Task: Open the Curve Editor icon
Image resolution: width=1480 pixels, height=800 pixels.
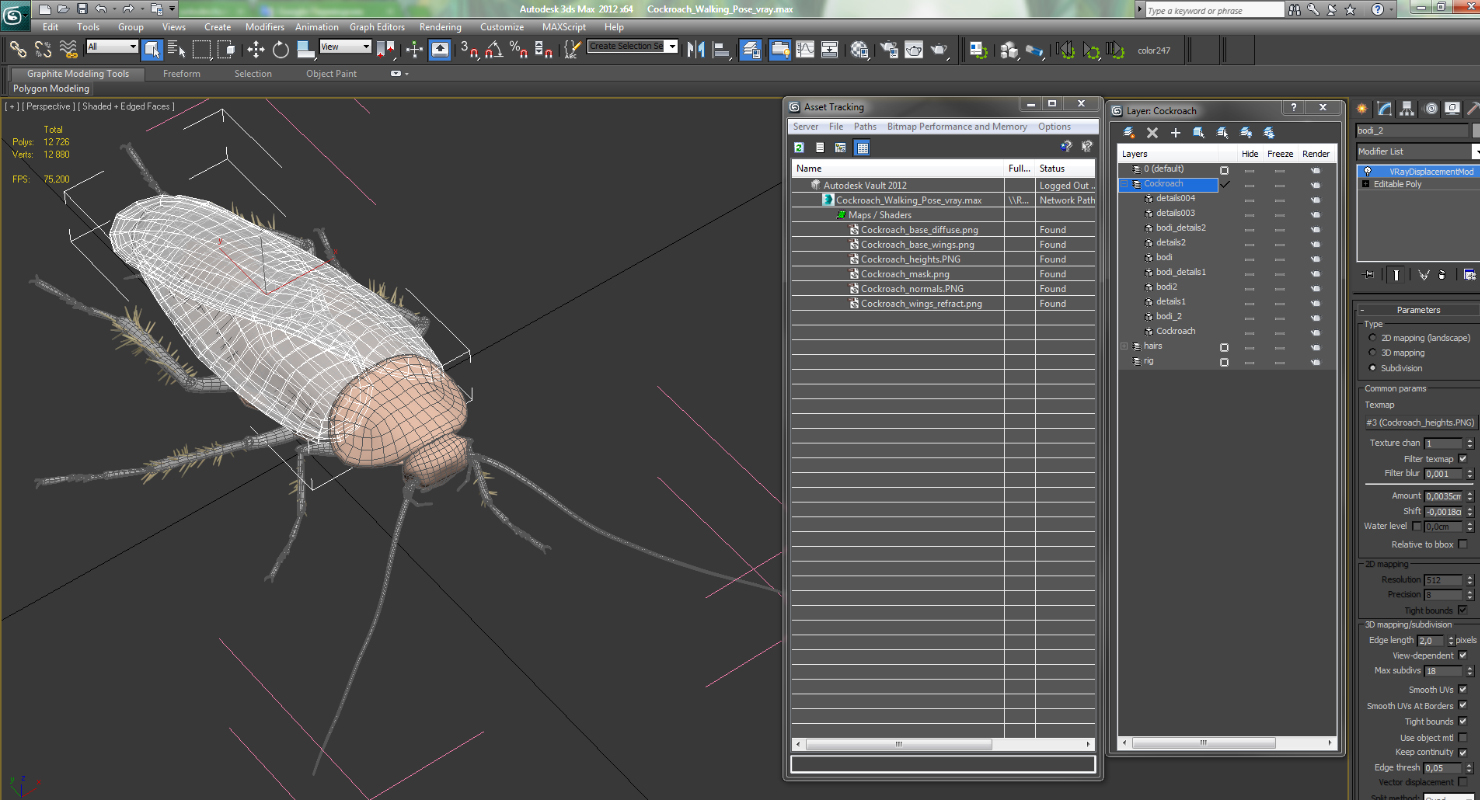Action: pos(805,48)
